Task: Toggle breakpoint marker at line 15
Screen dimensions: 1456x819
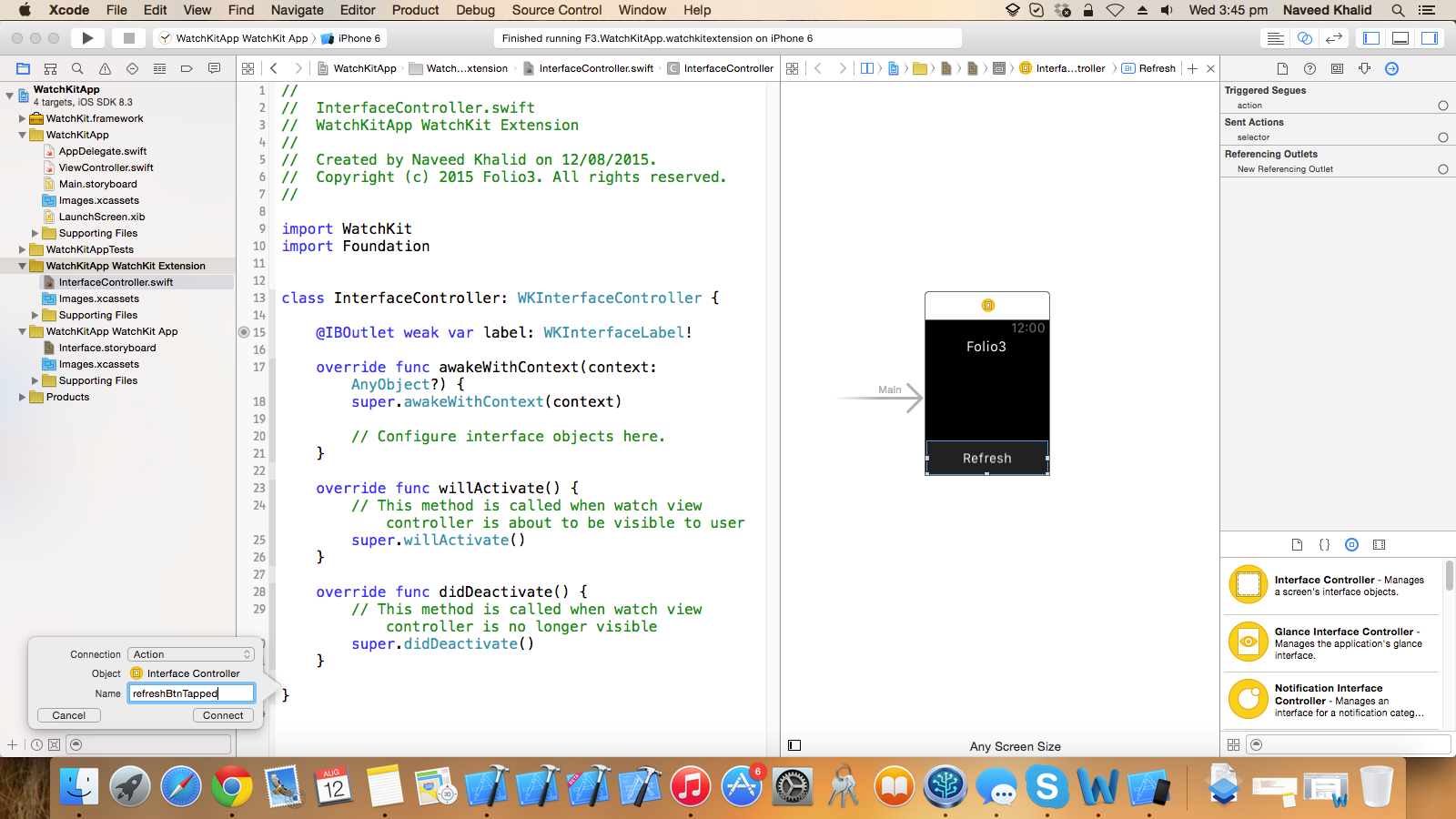Action: [x=243, y=332]
